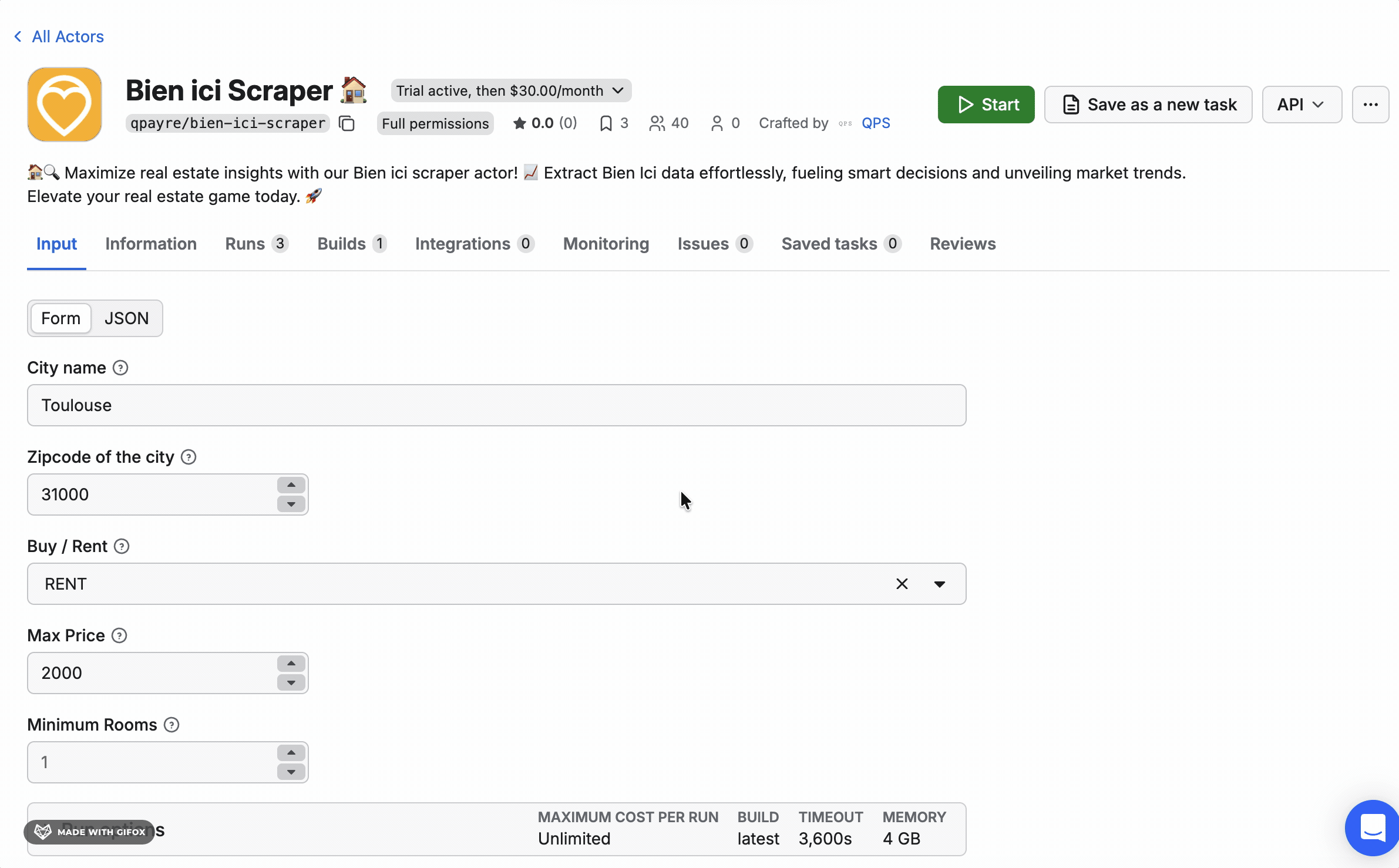This screenshot has height=868, width=1399.
Task: Open the Intercom chat bubble
Action: tap(1371, 828)
